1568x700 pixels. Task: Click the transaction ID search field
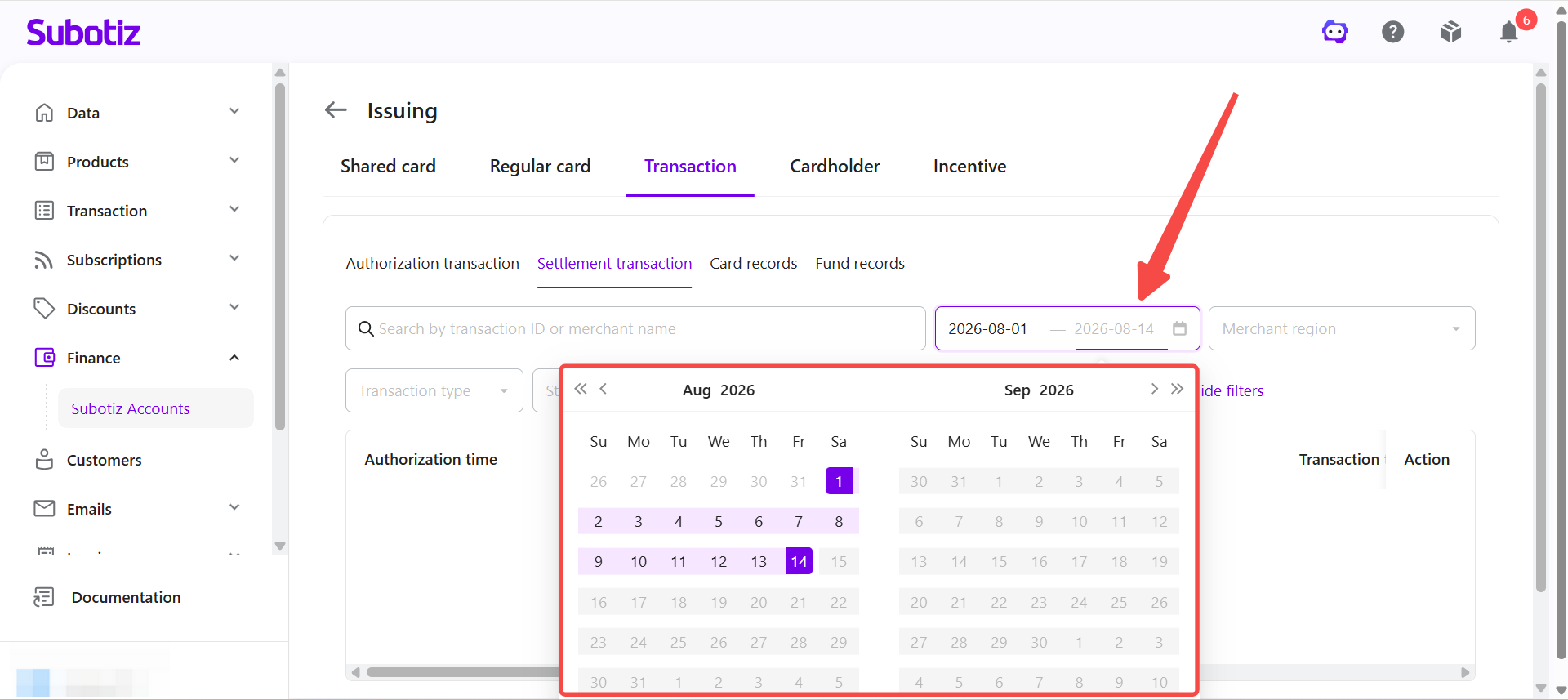[635, 328]
